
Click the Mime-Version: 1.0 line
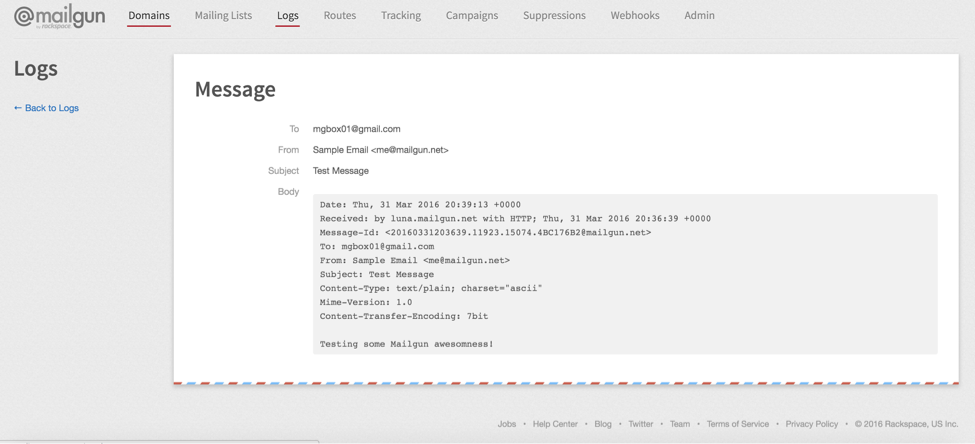point(366,302)
